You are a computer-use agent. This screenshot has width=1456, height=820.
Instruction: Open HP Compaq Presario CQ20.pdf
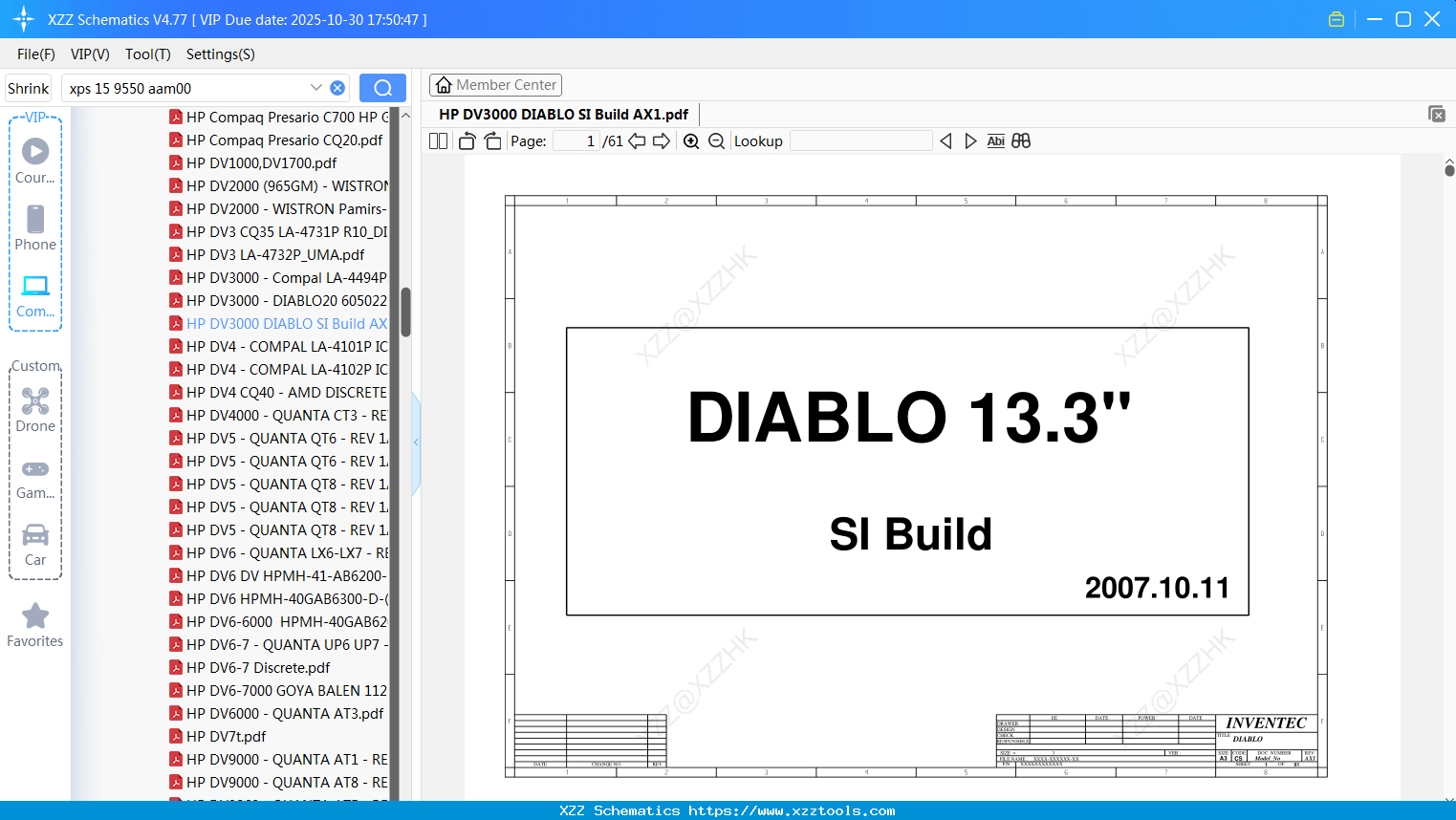(277, 140)
